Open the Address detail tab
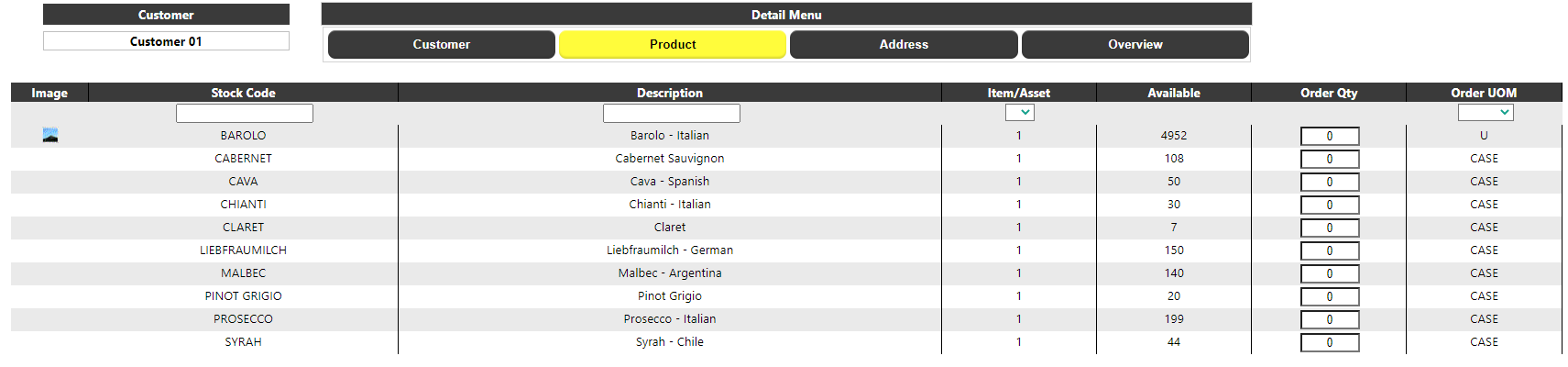The width and height of the screenshot is (1568, 367). click(x=904, y=44)
